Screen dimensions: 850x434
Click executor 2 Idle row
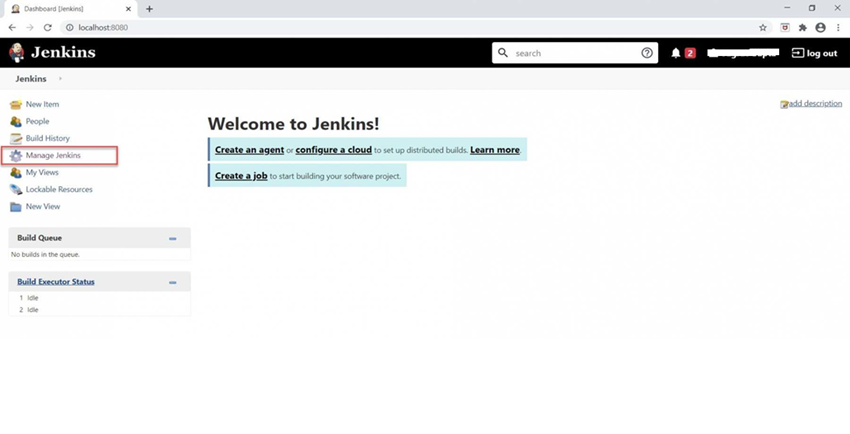coord(99,310)
